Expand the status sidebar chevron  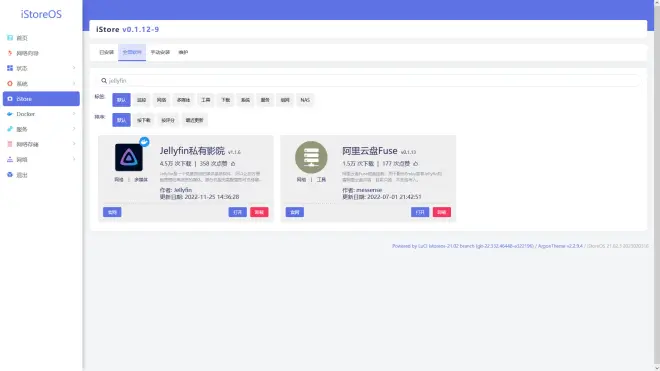(x=74, y=68)
